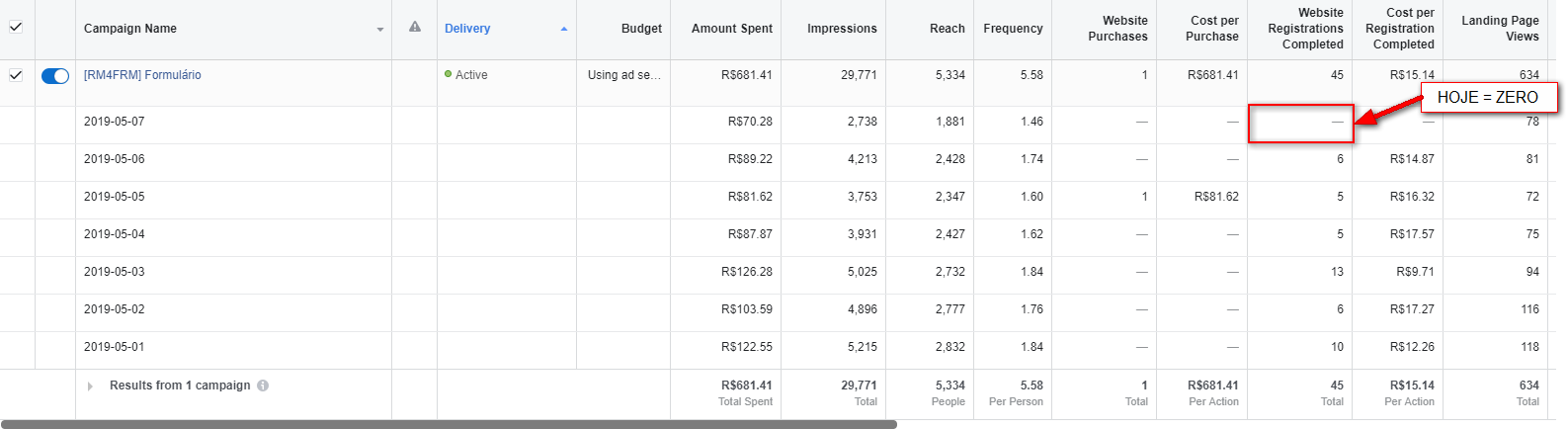
Task: Click the Budget cell Using ad set
Action: 623,75
